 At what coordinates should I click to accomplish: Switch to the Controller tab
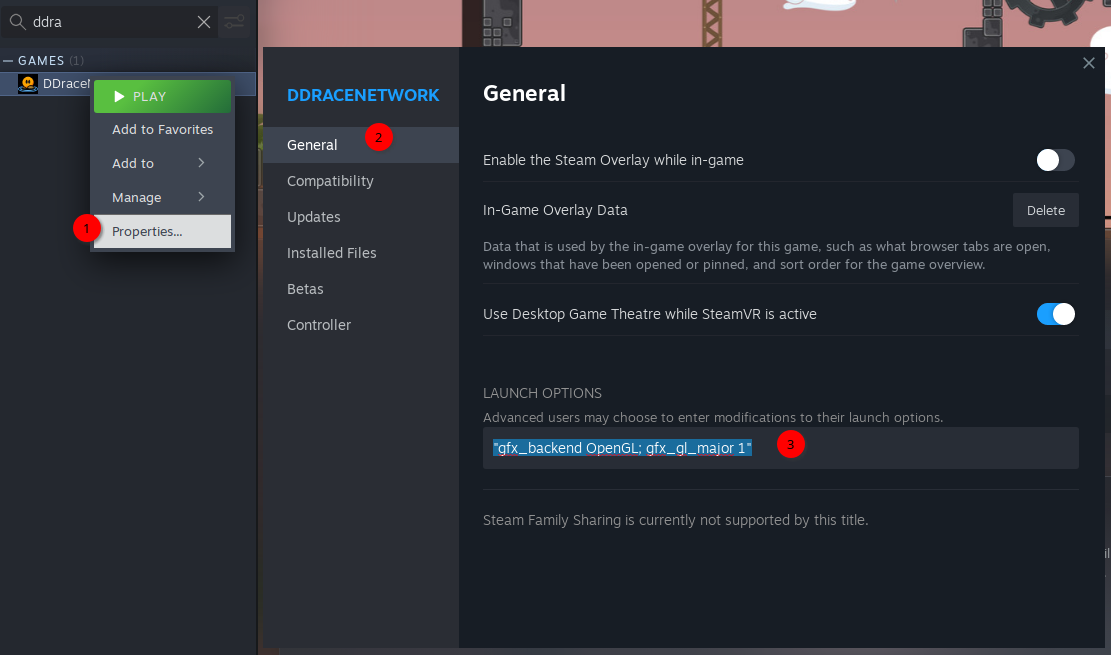[319, 325]
